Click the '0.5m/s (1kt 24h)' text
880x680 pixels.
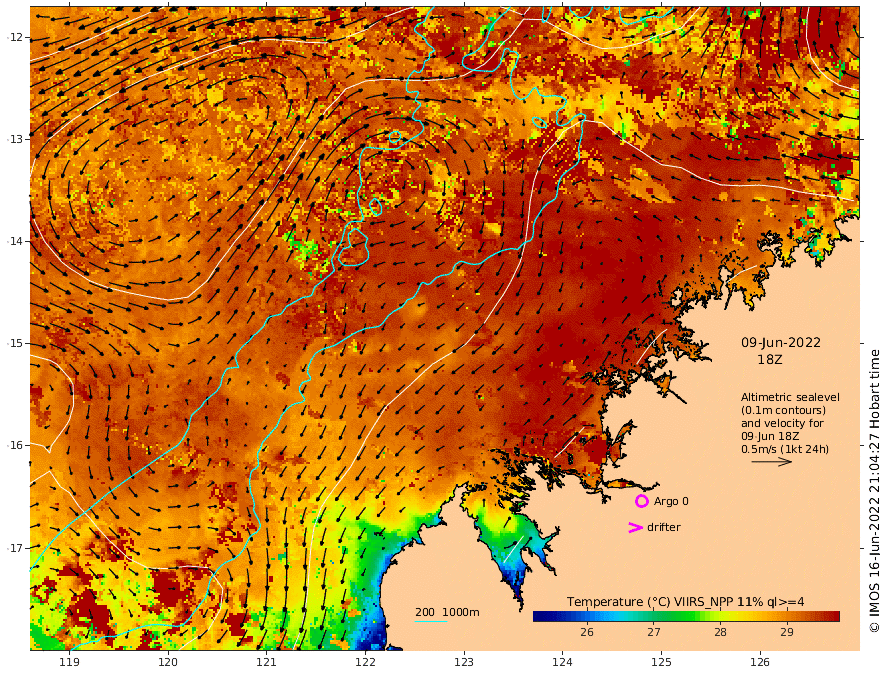785,449
